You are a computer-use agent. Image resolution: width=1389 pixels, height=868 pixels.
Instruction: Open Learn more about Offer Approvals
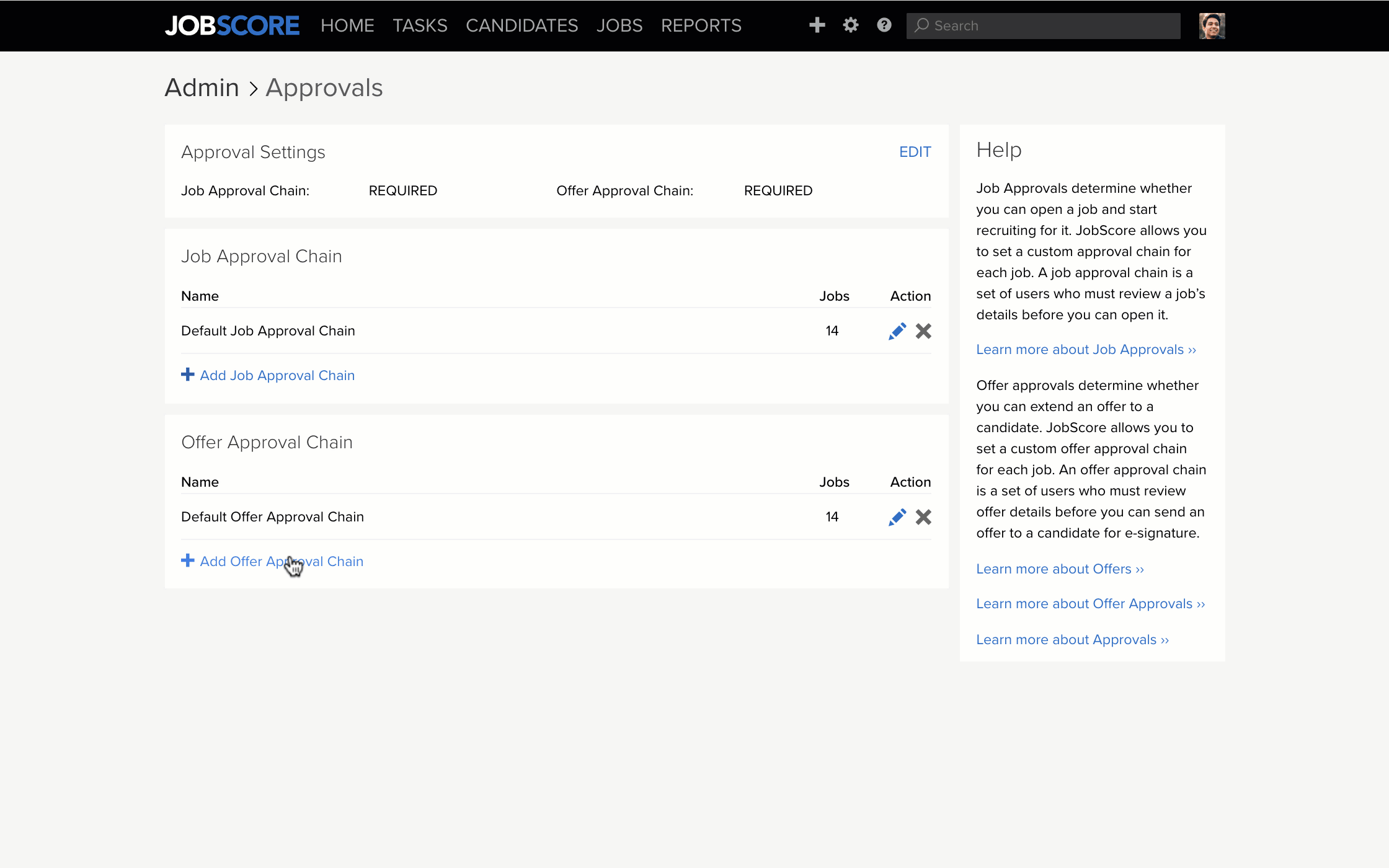tap(1090, 604)
